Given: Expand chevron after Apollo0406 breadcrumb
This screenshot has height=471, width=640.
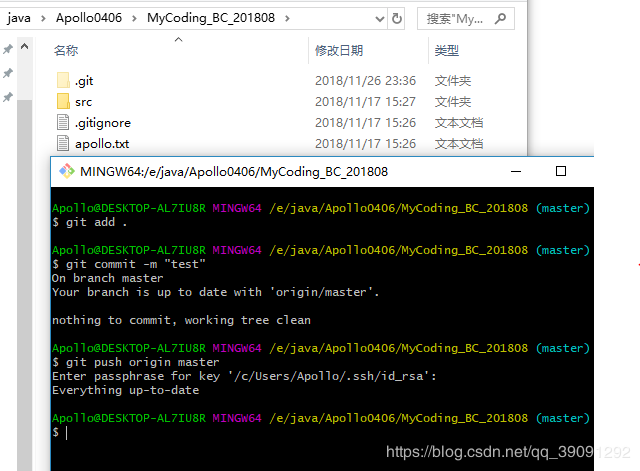Looking at the screenshot, I should 134,18.
